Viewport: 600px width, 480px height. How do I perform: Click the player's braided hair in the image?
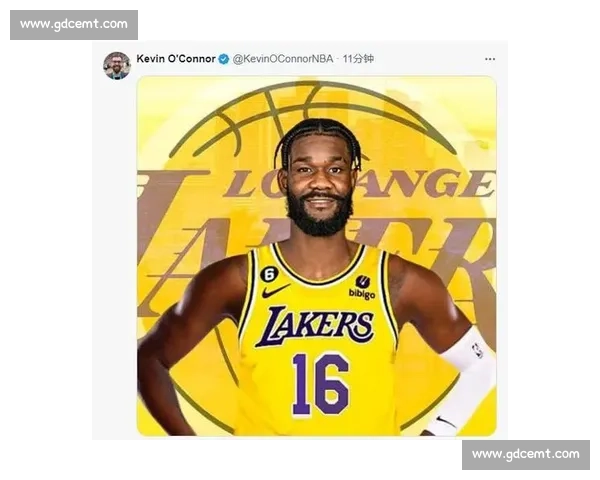[316, 135]
